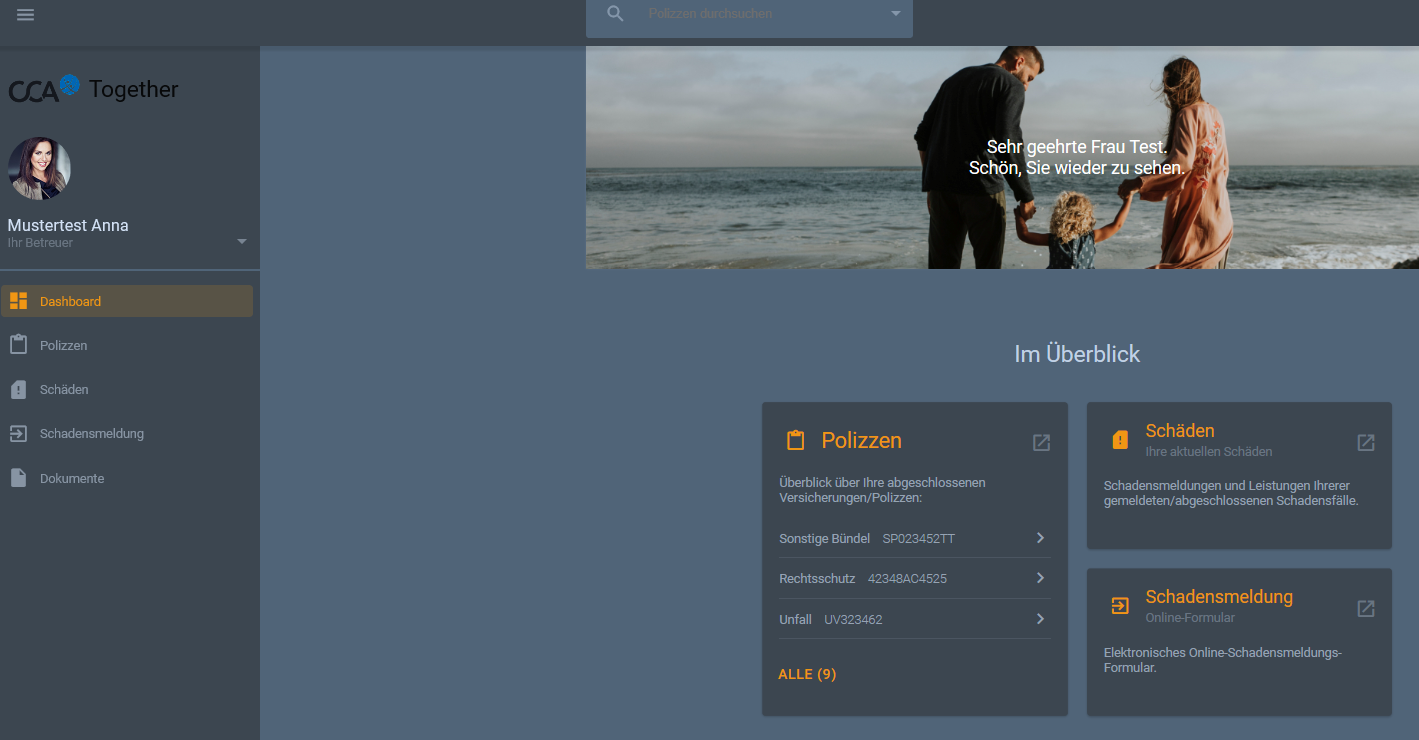Expand the Rechtsschutz 42348AC4525 chevron
1419x740 pixels.
click(1040, 578)
